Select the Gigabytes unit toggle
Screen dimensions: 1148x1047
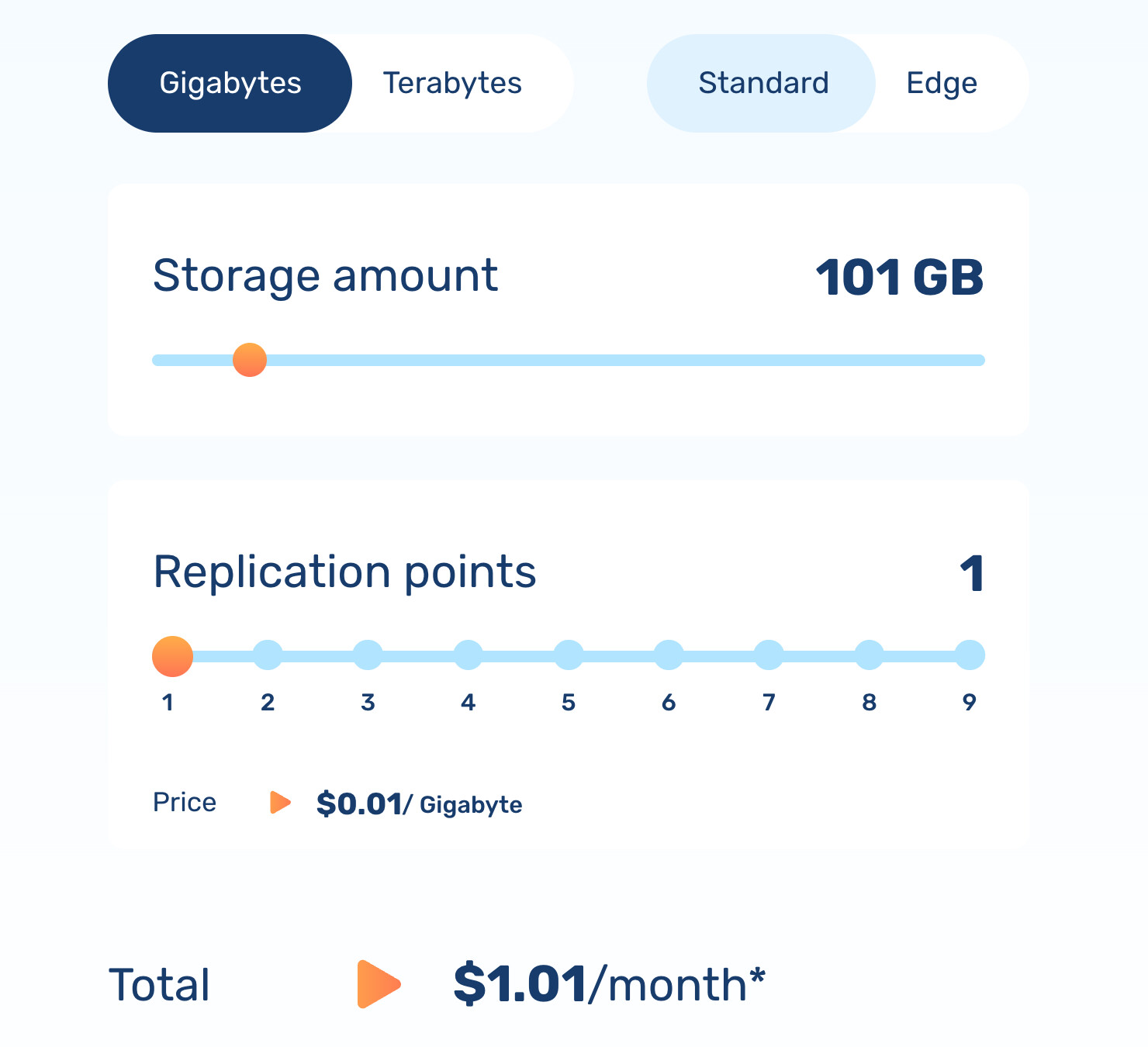(230, 83)
